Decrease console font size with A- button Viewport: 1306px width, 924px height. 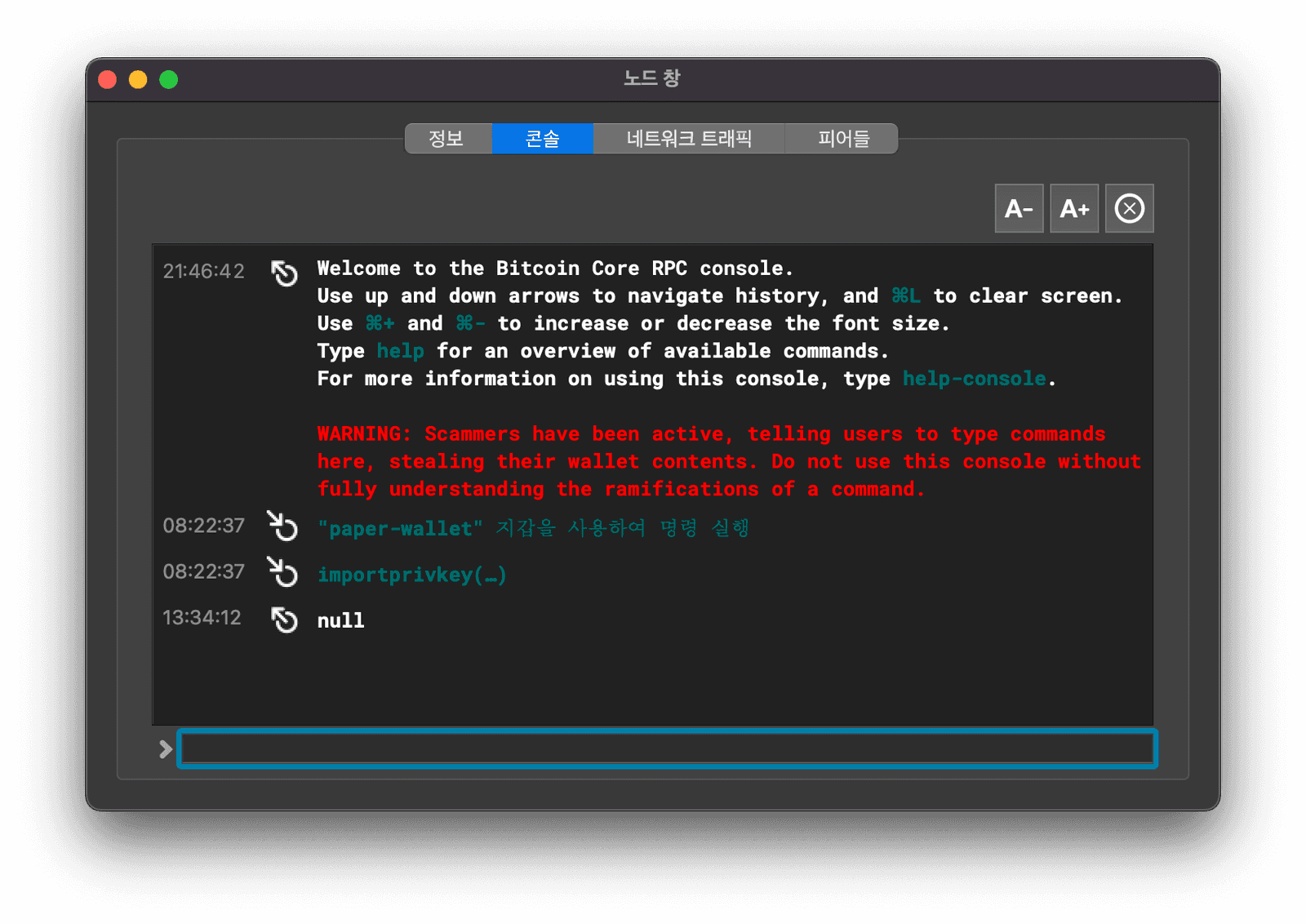[1019, 208]
